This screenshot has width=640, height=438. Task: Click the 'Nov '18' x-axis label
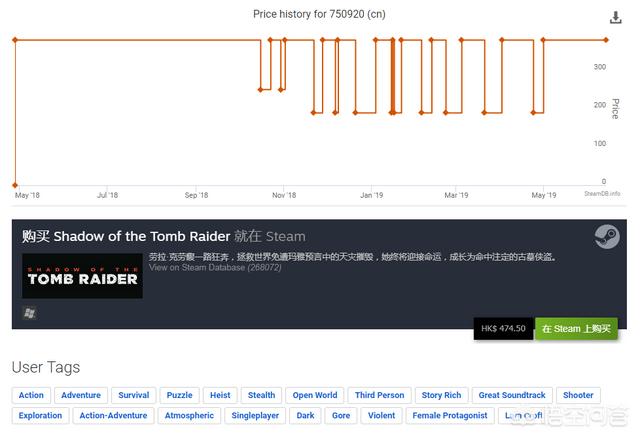point(284,196)
